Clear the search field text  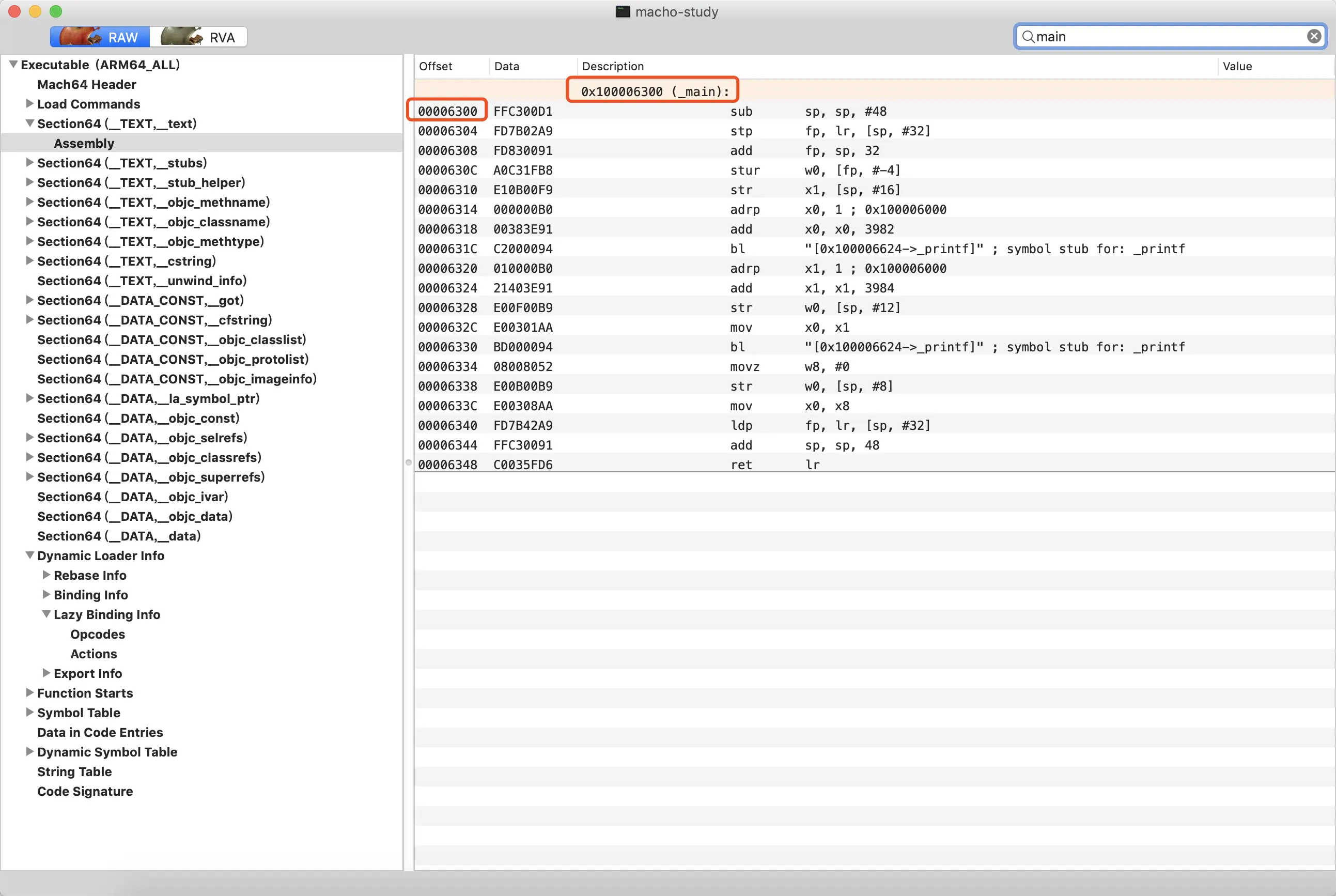[1313, 37]
